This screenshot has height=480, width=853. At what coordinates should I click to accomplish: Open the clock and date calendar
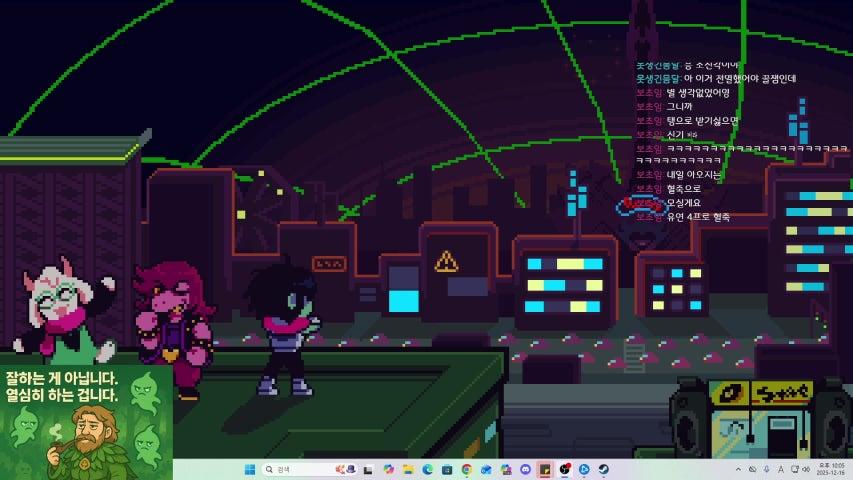[x=834, y=469]
